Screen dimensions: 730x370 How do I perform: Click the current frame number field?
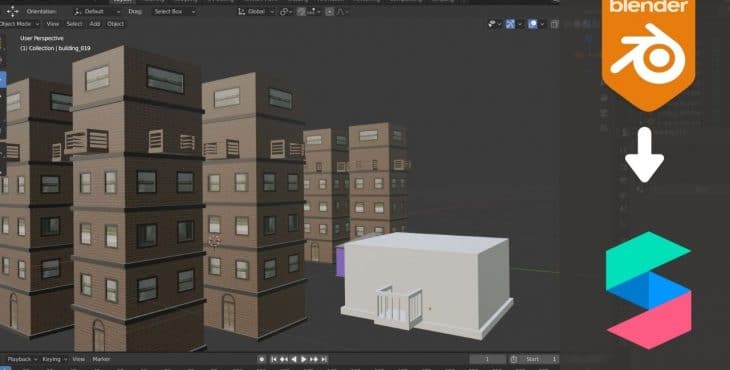[487, 359]
